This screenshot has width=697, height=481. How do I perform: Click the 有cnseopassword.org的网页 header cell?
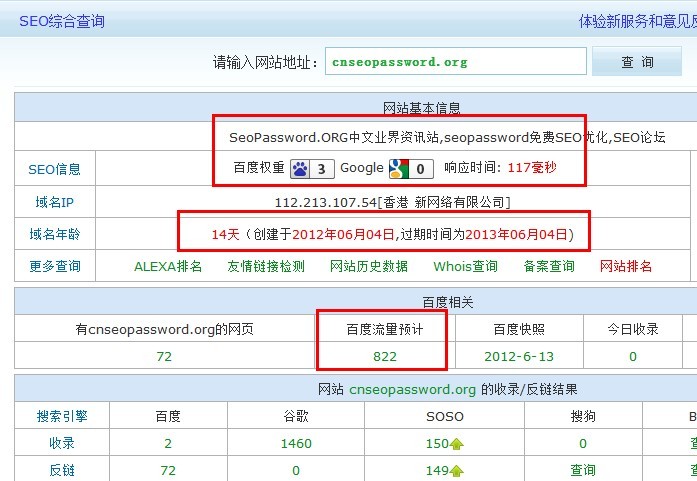(164, 329)
